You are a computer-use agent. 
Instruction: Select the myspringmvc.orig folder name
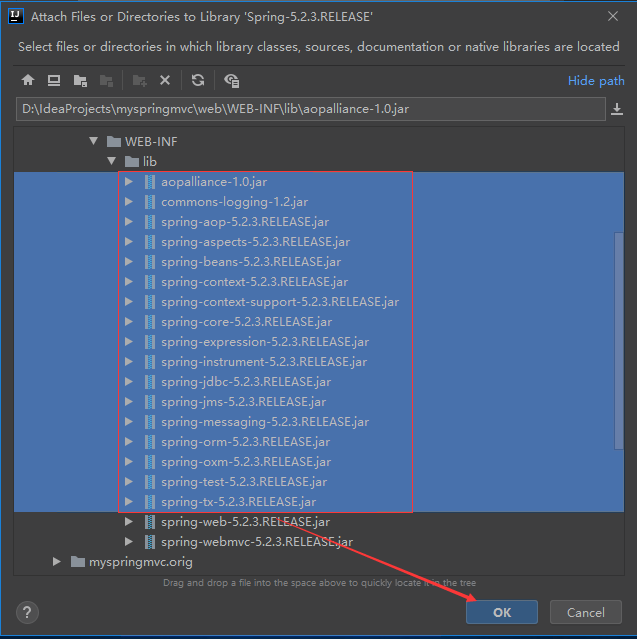click(x=141, y=562)
